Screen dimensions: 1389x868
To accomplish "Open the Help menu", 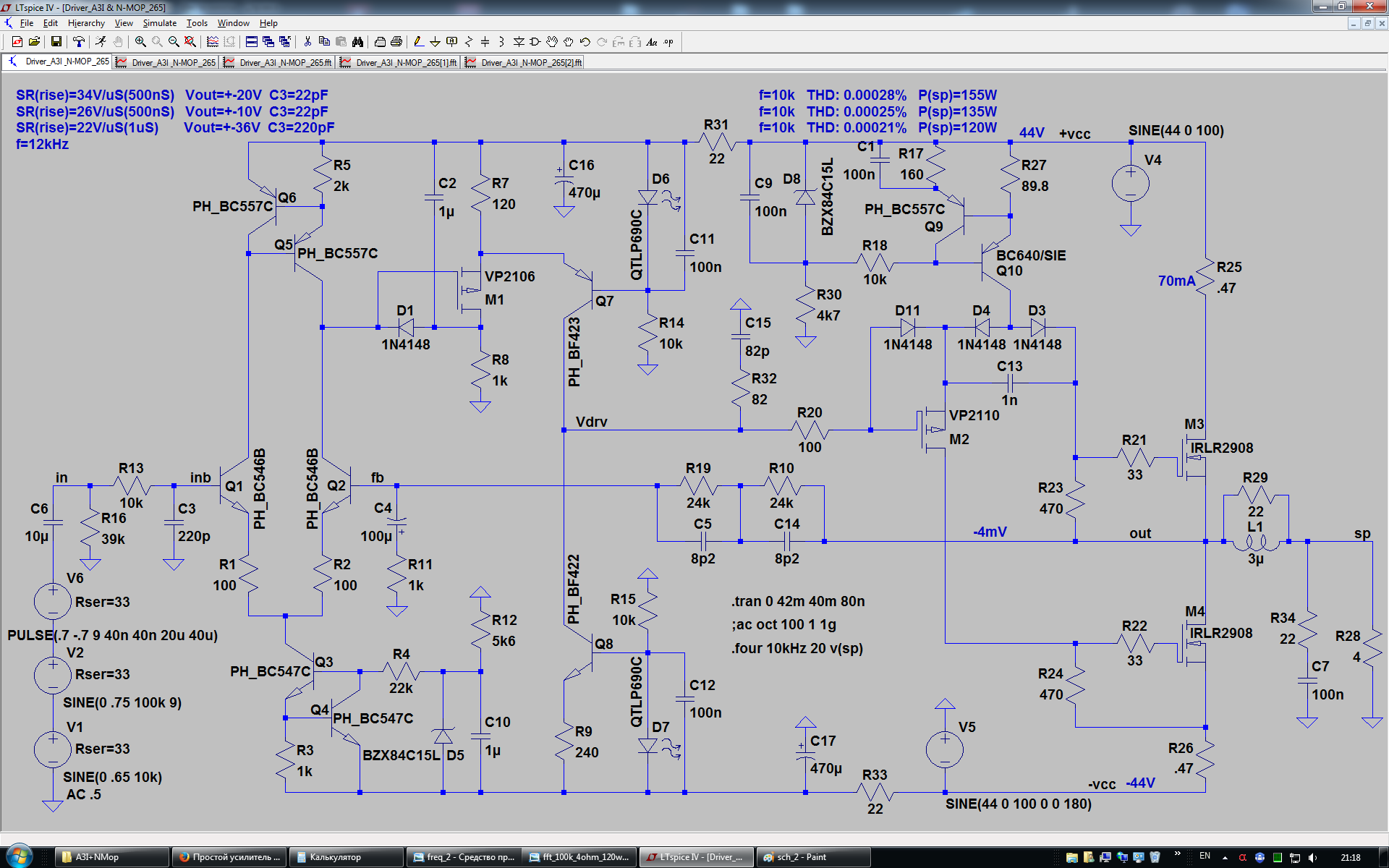I will pyautogui.click(x=268, y=23).
